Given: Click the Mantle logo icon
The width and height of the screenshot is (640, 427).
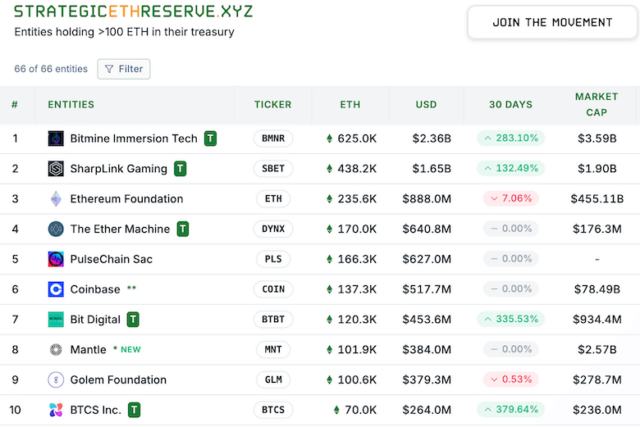Looking at the screenshot, I should (56, 350).
